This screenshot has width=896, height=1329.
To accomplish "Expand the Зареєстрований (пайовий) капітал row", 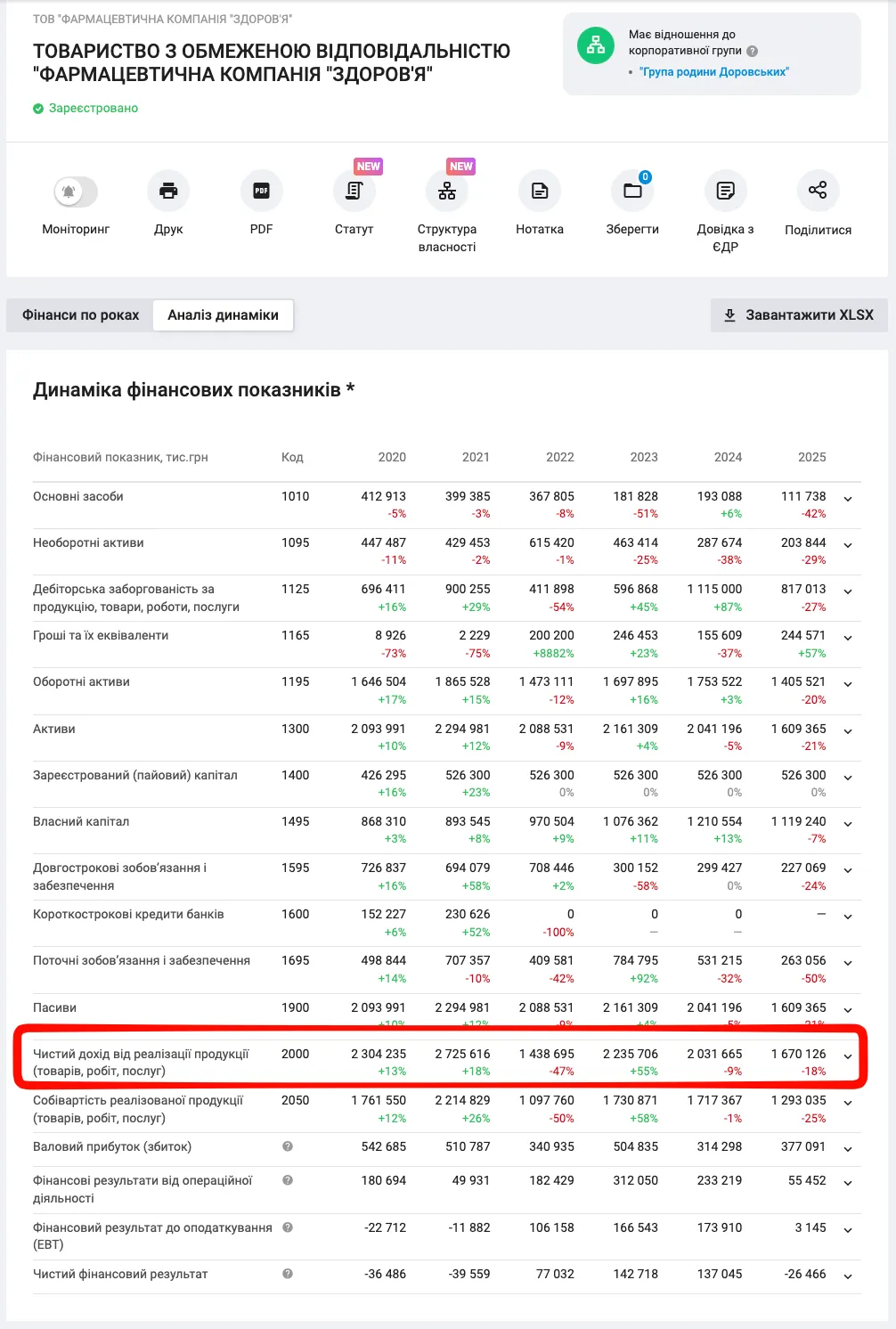I will pyautogui.click(x=848, y=778).
